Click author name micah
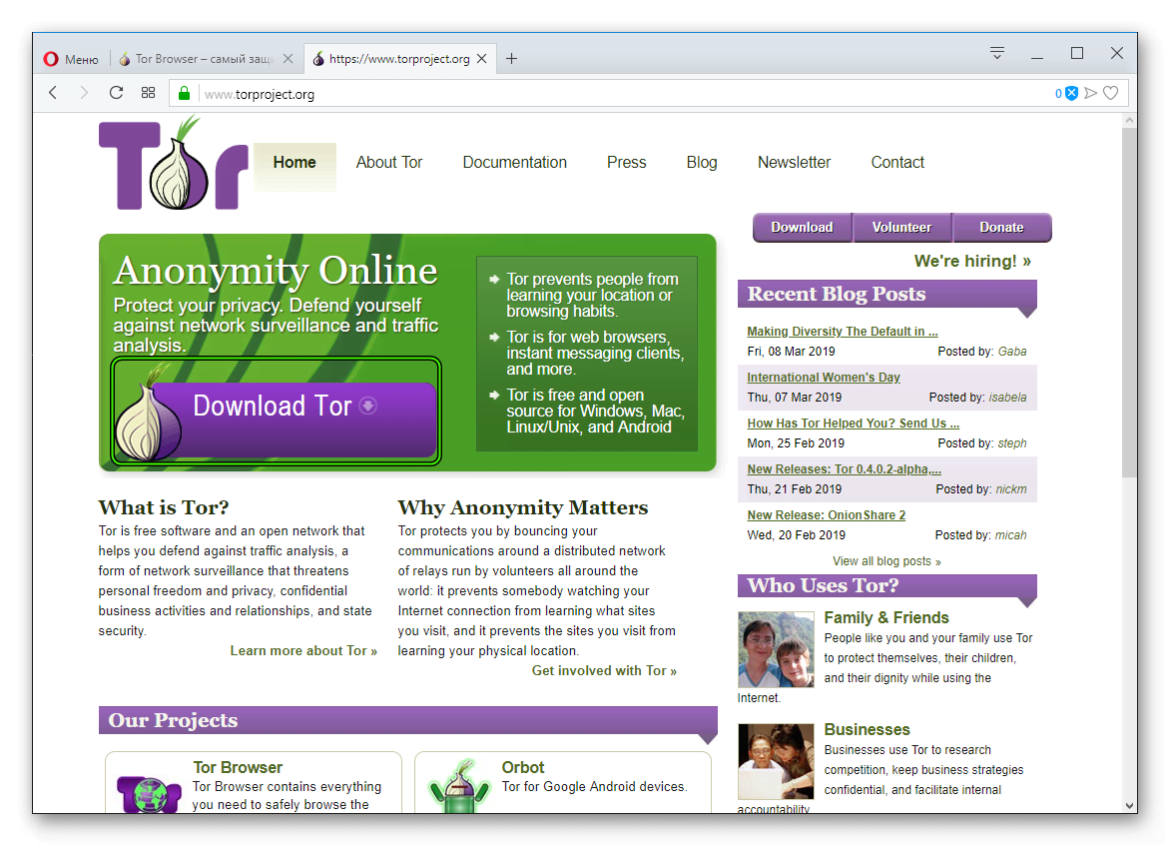Screen dimensions: 1170x846 click(1010, 536)
